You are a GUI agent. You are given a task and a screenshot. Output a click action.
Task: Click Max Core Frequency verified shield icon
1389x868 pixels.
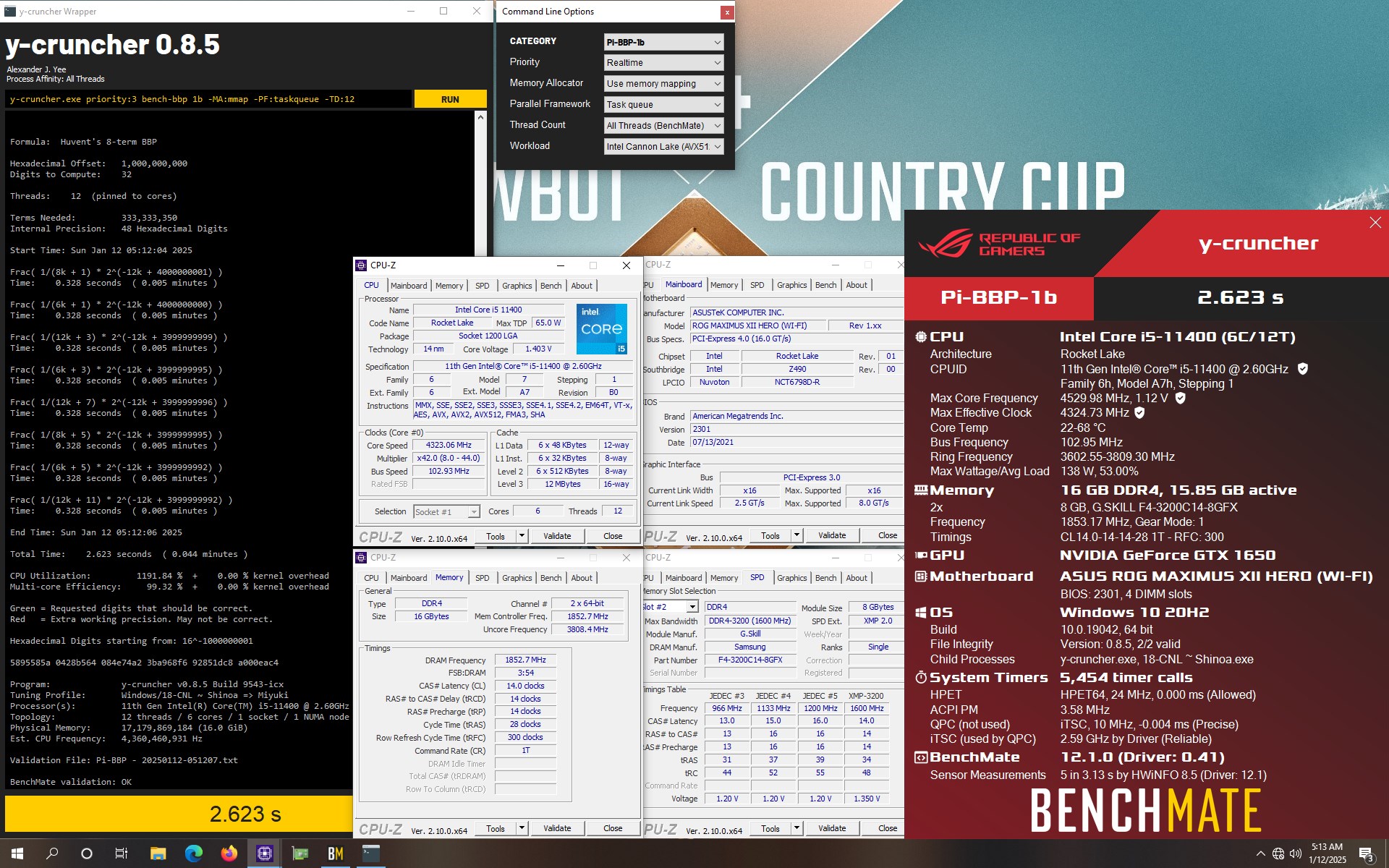pos(1180,398)
